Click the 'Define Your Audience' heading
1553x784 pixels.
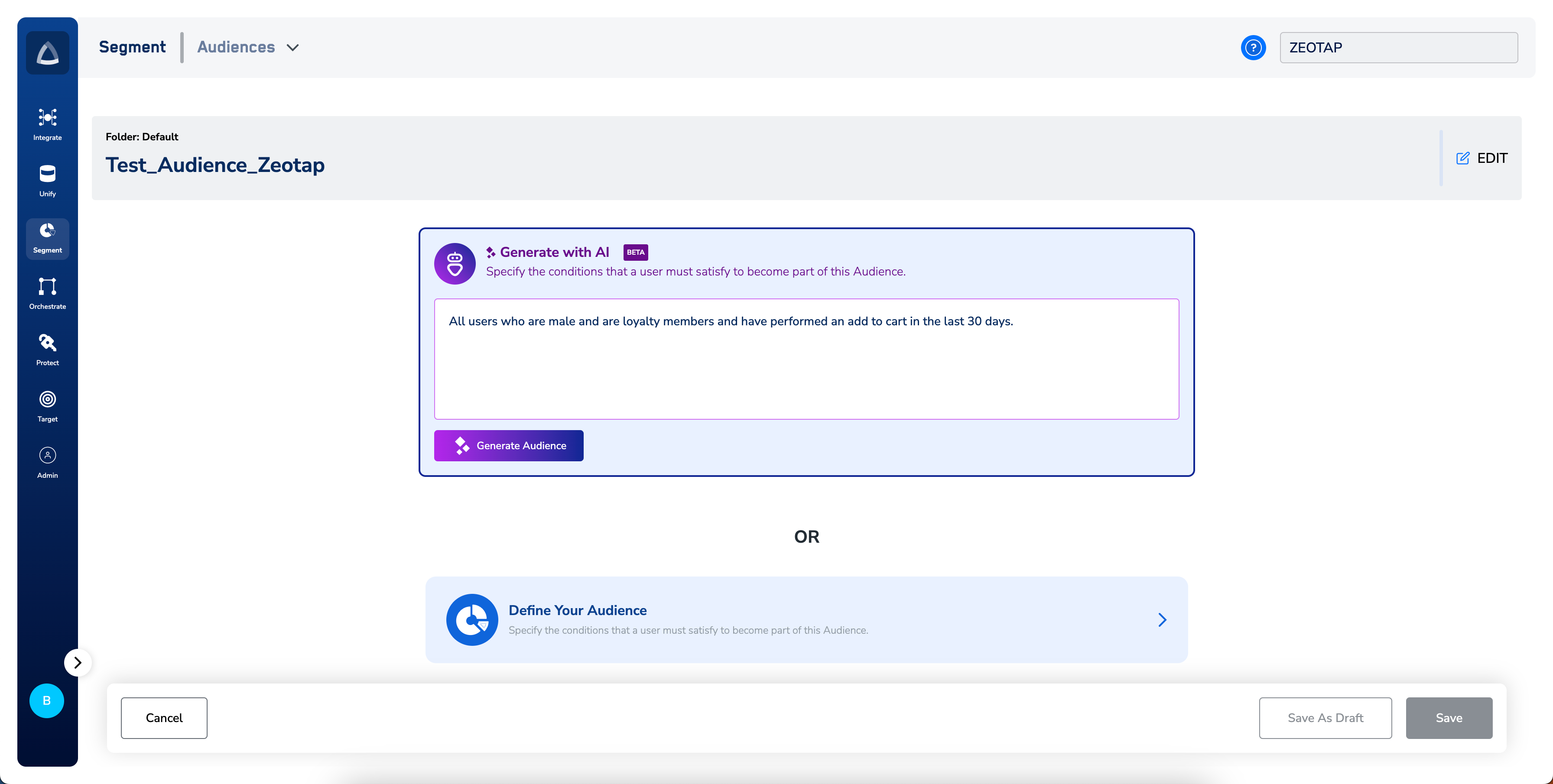tap(578, 610)
